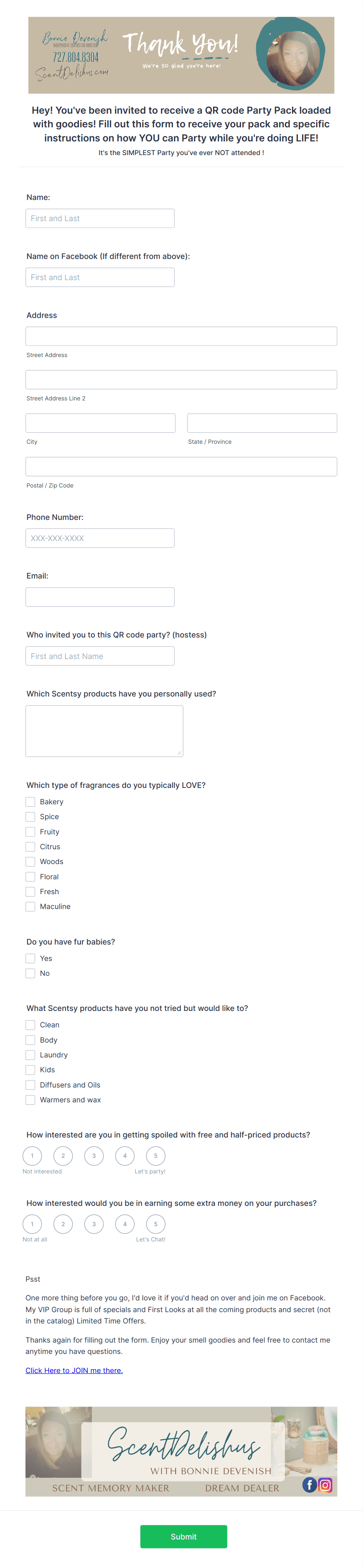Click the Scentsy products used text area

click(104, 730)
